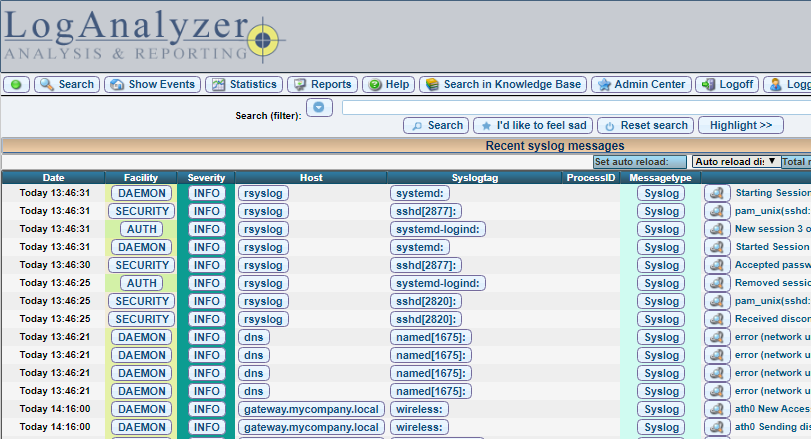
Task: Click Today 13:46:30 date cell
Action: (55, 265)
